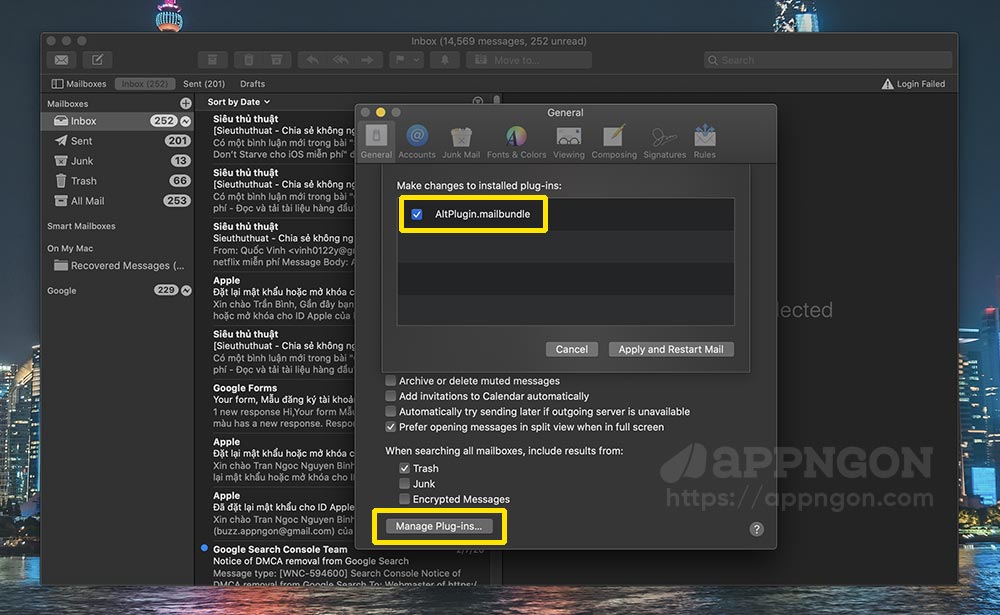Open the Viewing preferences tab
This screenshot has width=1000, height=615.
568,142
